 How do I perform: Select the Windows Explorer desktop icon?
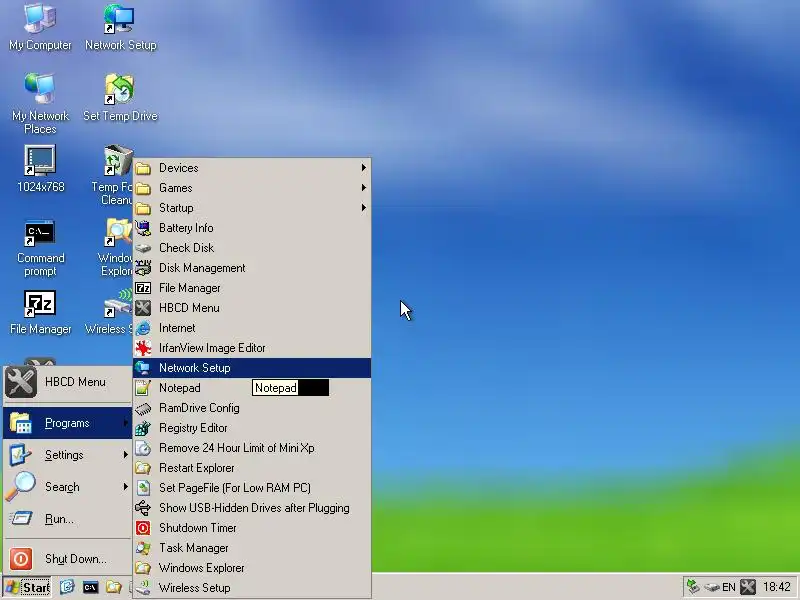[x=117, y=247]
